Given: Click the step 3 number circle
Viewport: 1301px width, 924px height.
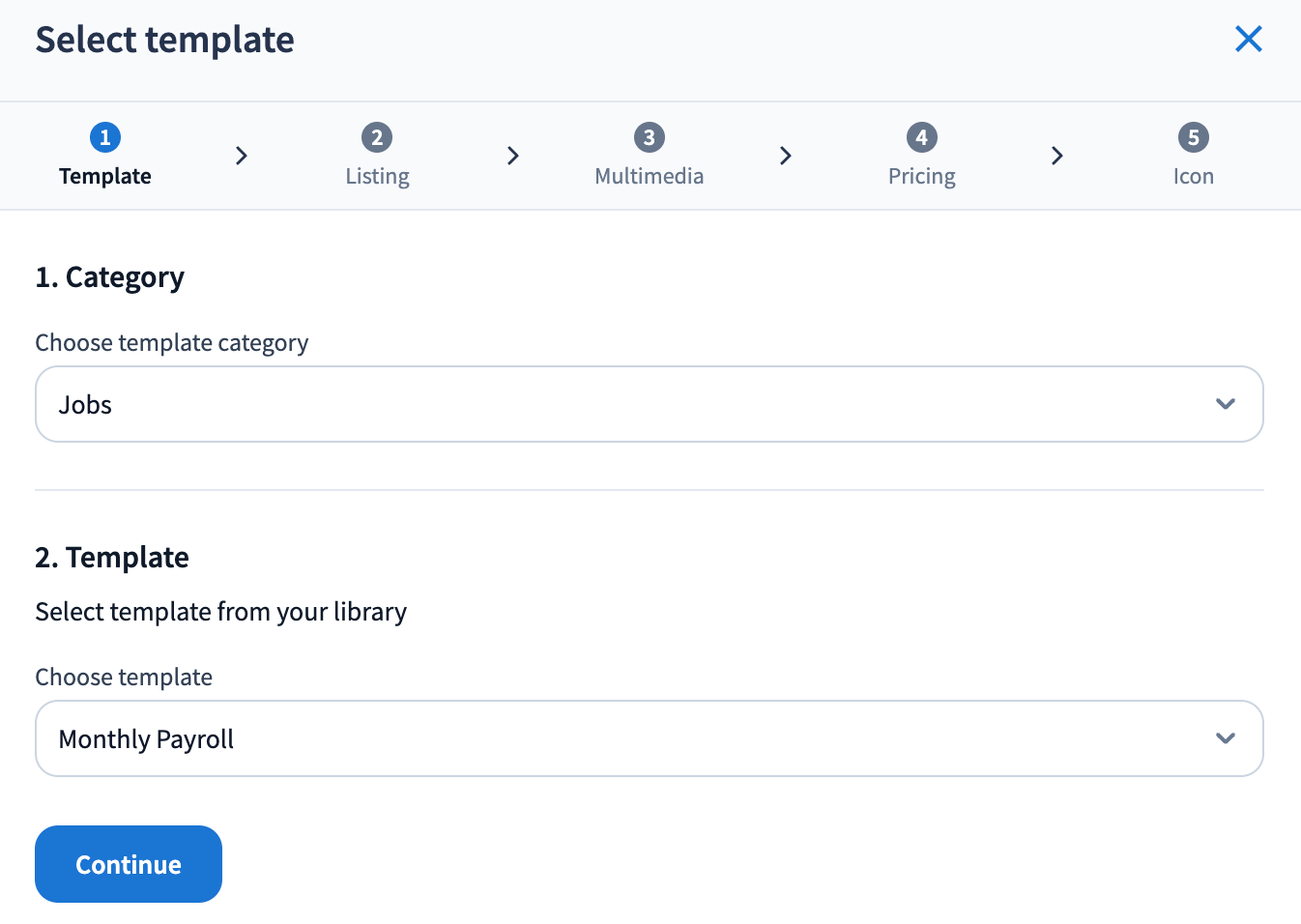Looking at the screenshot, I should [x=650, y=137].
